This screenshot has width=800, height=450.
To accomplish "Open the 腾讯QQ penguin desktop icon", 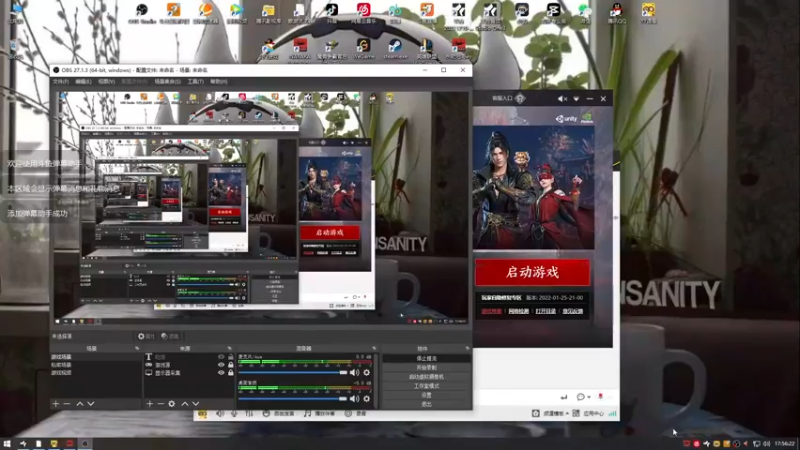I will coord(617,13).
